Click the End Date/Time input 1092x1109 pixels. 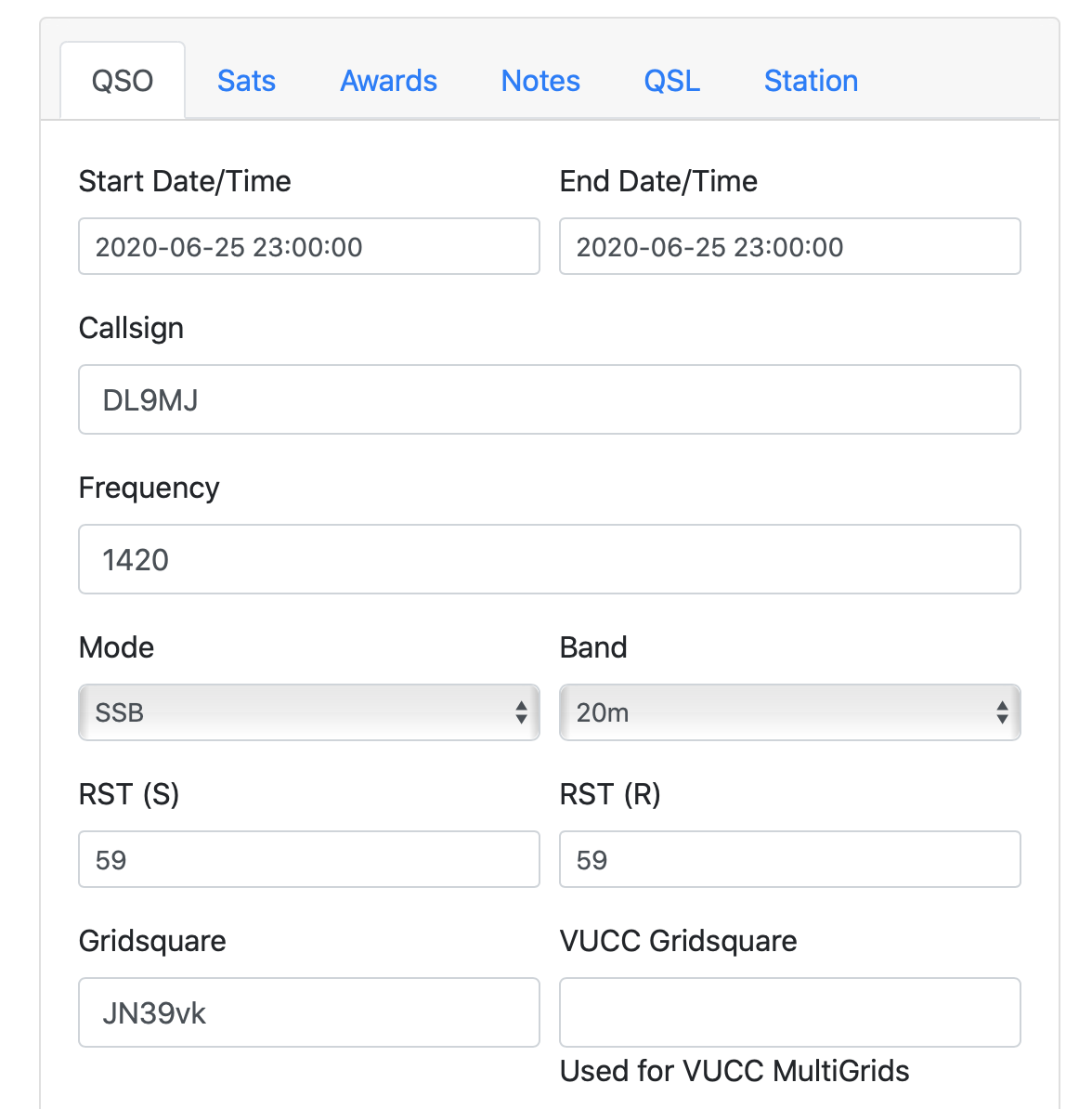789,246
